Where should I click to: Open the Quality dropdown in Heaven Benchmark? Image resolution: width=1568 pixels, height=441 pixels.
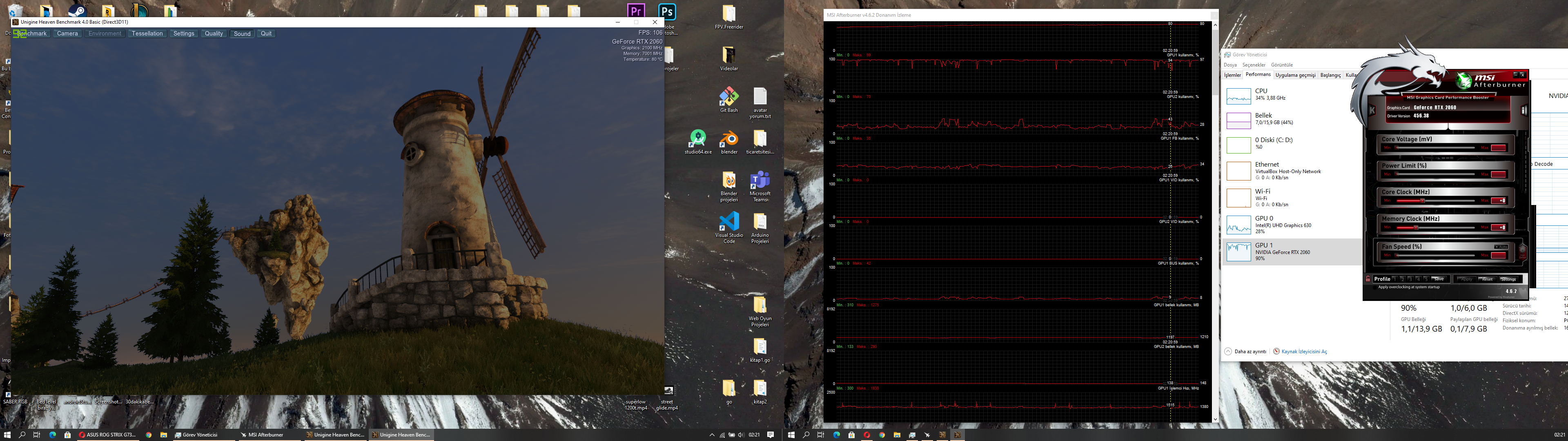pos(214,33)
